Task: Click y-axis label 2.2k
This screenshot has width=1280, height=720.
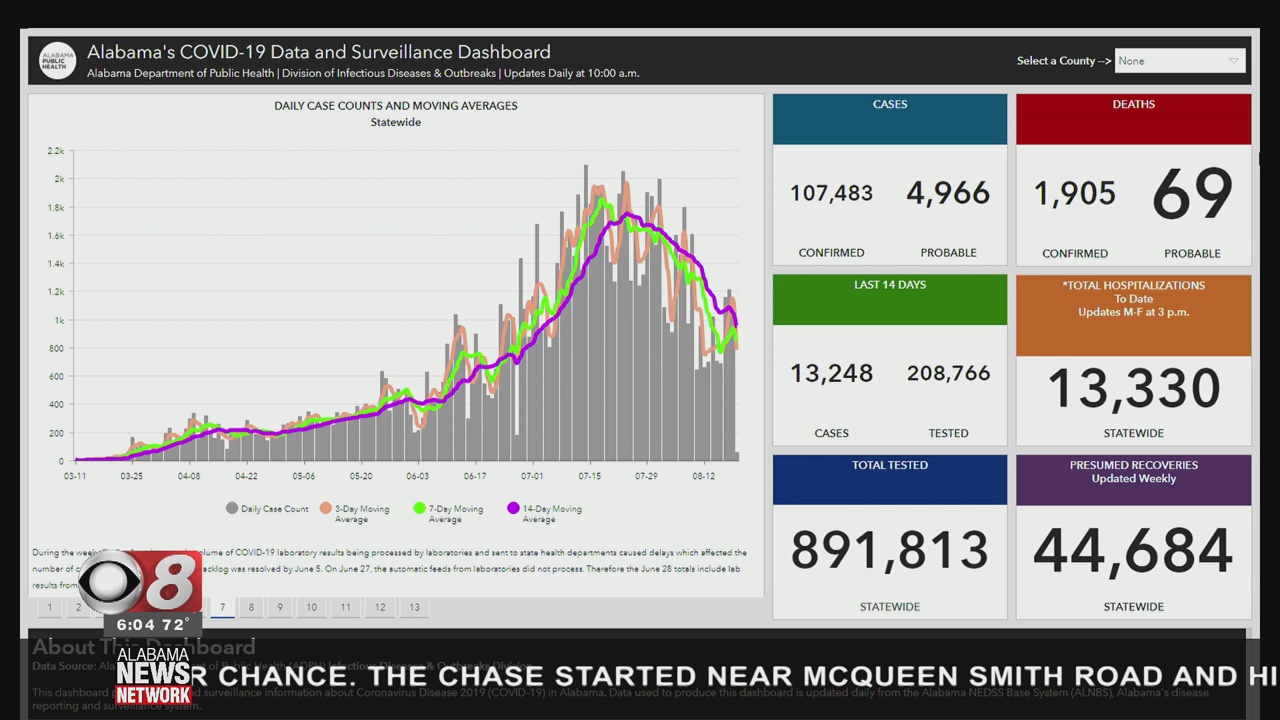Action: coord(56,151)
